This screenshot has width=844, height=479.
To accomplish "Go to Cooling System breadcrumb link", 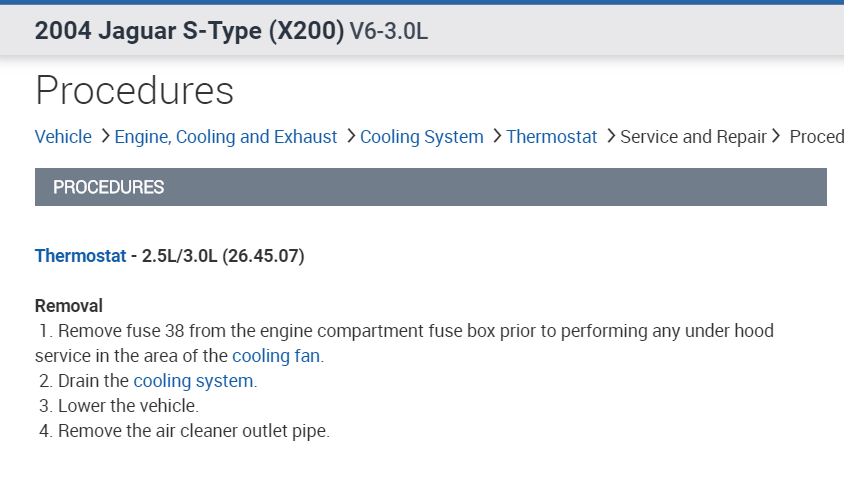I will 421,137.
